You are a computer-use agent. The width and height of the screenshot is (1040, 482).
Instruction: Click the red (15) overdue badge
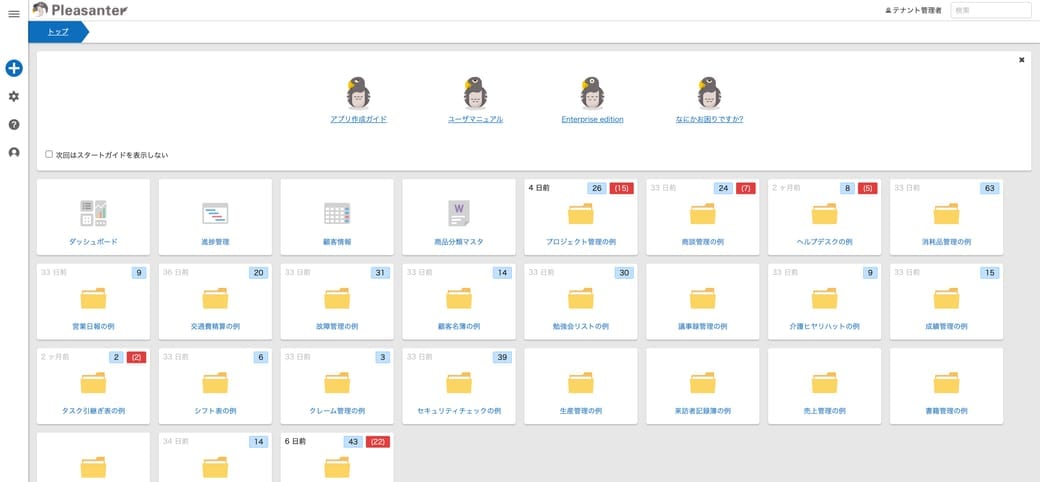pyautogui.click(x=621, y=188)
